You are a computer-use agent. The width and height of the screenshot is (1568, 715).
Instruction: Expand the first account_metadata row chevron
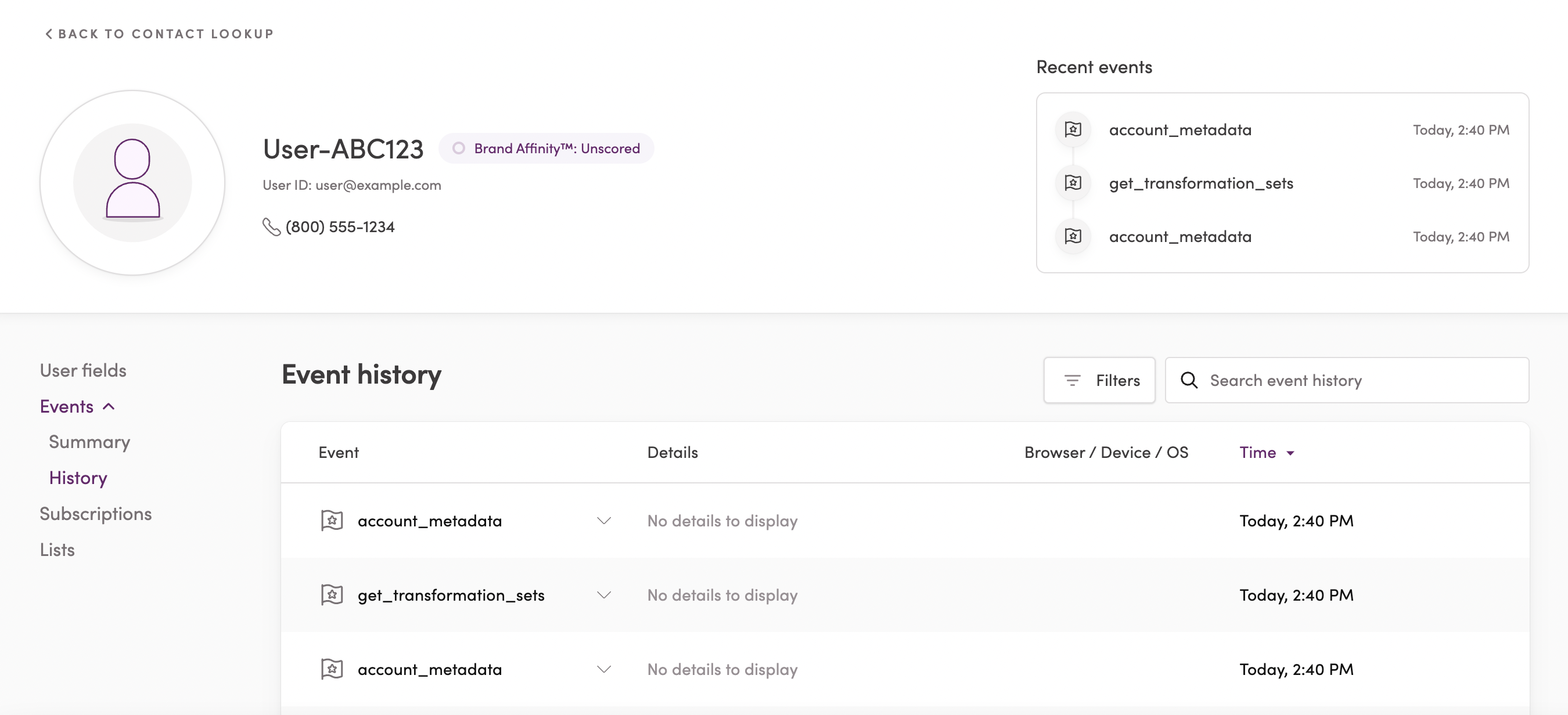tap(603, 521)
